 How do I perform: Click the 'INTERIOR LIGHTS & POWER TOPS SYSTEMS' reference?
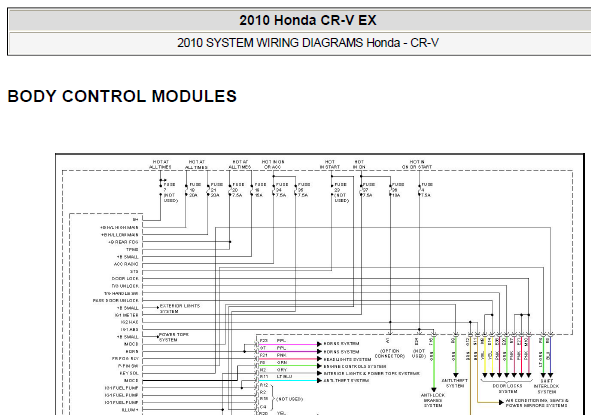tap(371, 374)
